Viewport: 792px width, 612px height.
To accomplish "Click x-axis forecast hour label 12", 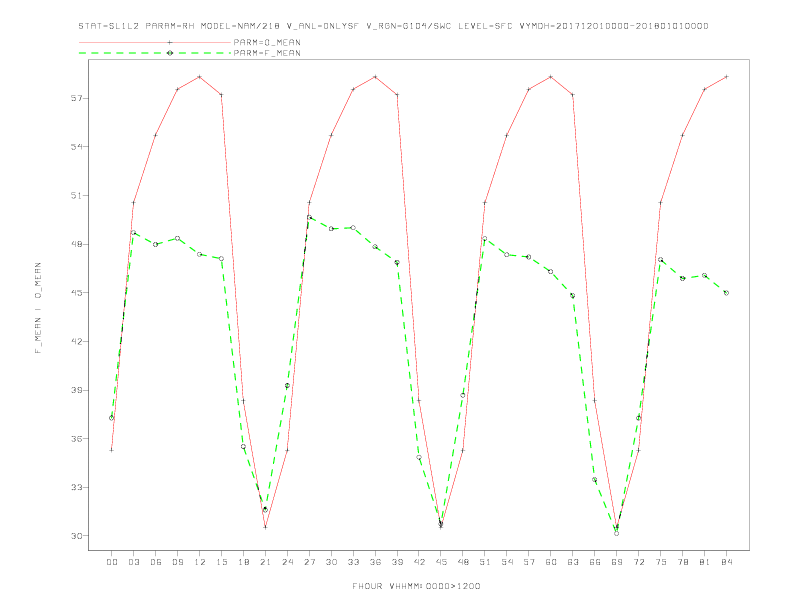I will [x=200, y=562].
